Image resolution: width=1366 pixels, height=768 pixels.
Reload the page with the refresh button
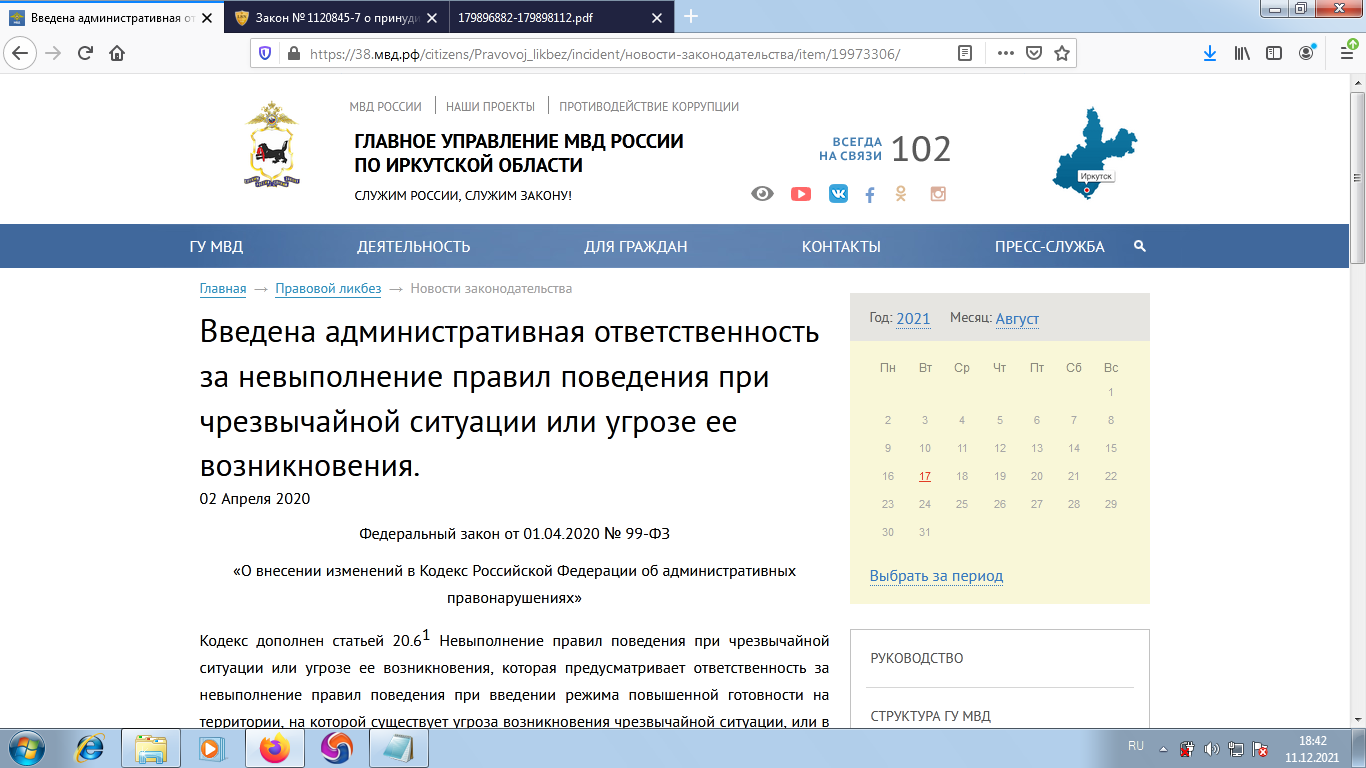[x=85, y=53]
